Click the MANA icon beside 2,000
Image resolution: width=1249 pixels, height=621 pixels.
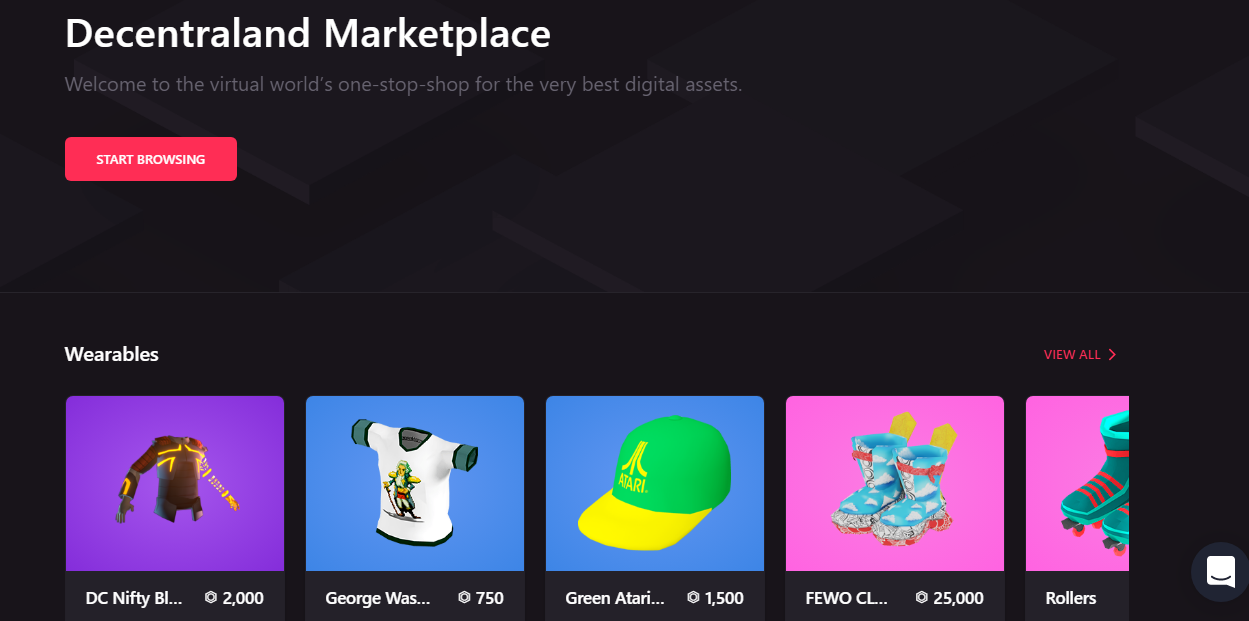(211, 598)
